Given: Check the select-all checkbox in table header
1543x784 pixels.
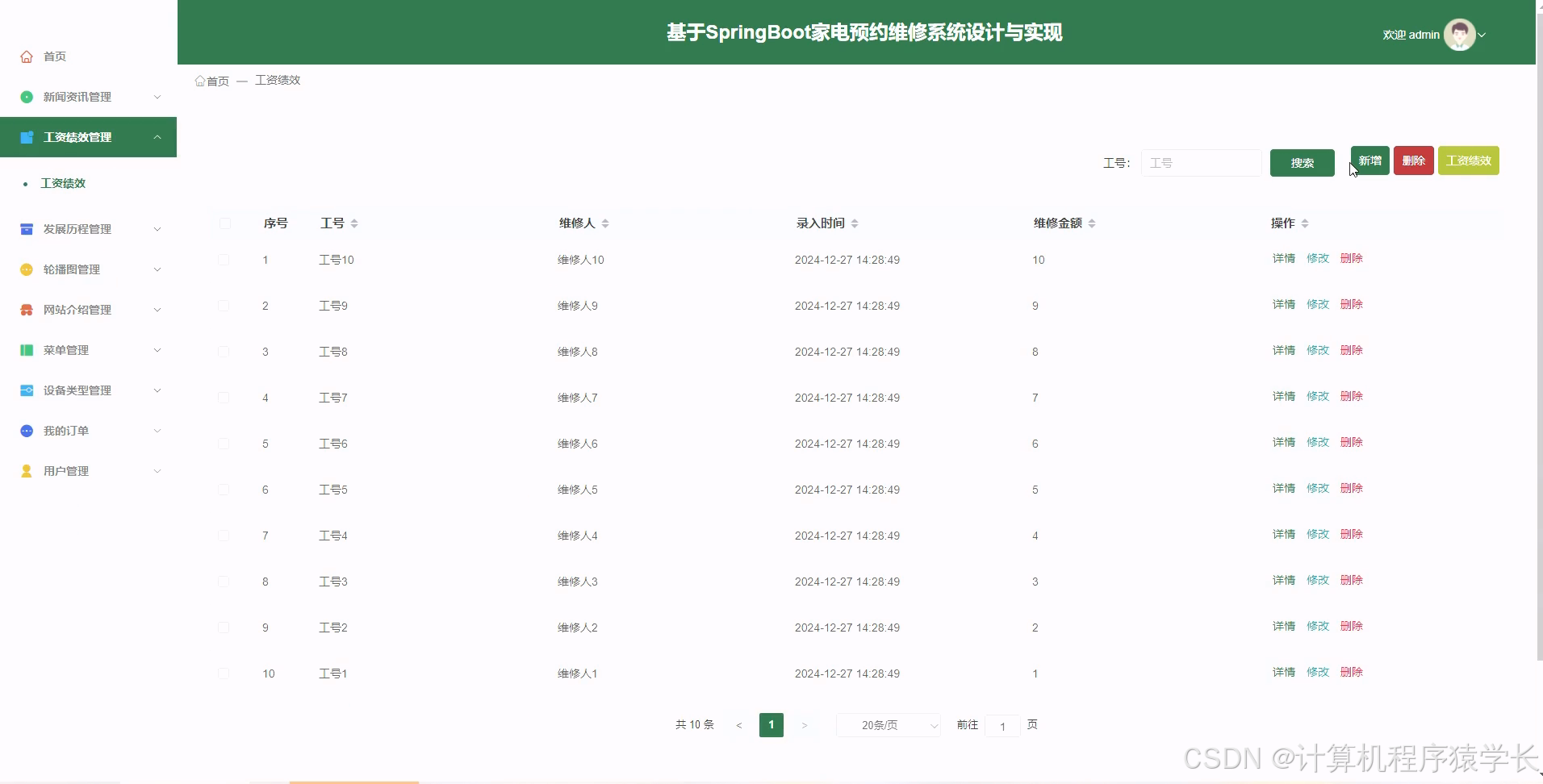Looking at the screenshot, I should point(224,223).
